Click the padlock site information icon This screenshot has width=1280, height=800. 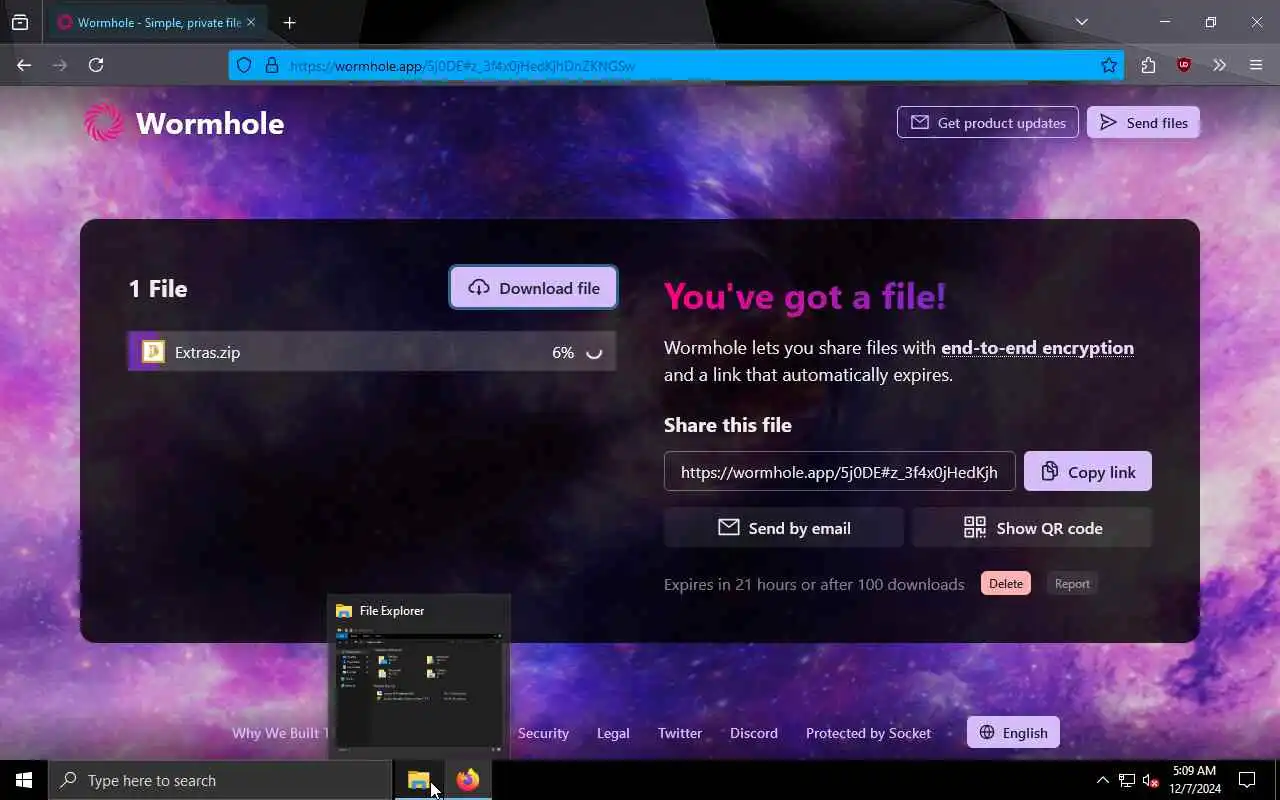pyautogui.click(x=271, y=65)
